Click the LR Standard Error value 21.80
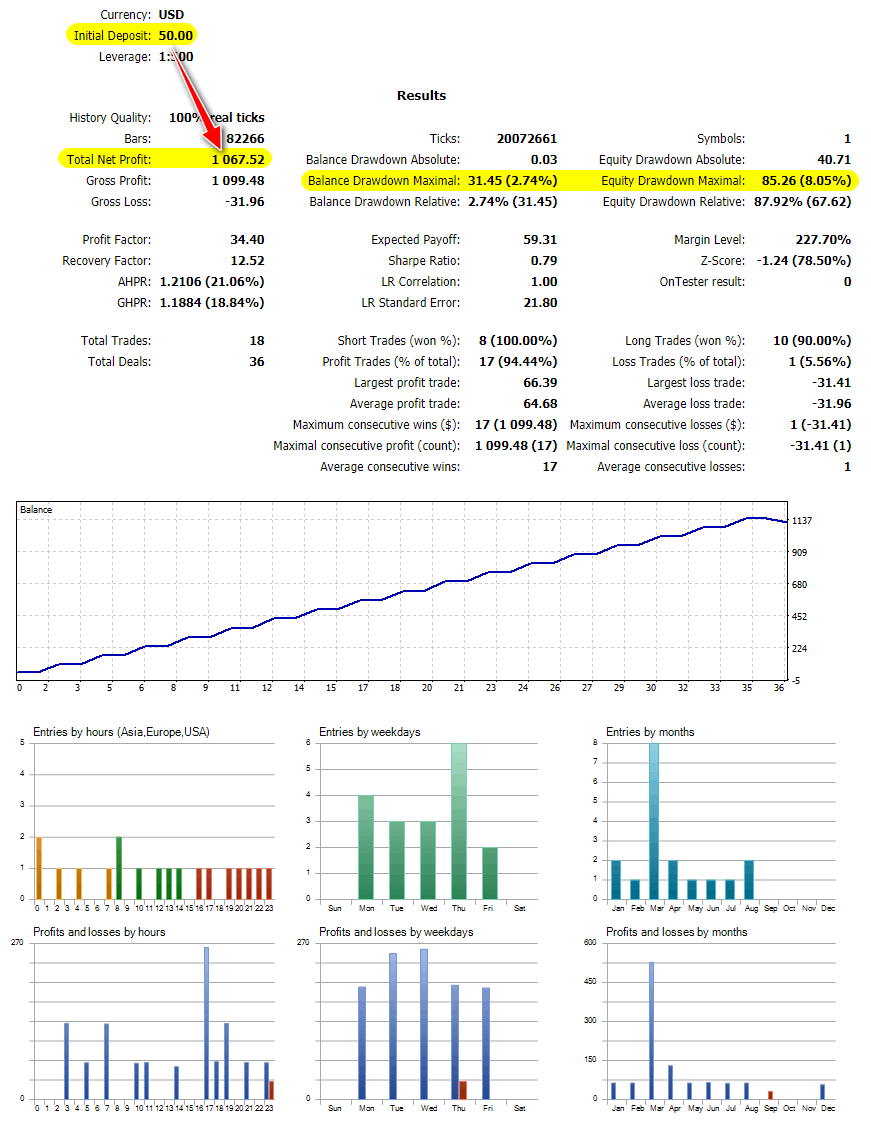 tap(540, 302)
